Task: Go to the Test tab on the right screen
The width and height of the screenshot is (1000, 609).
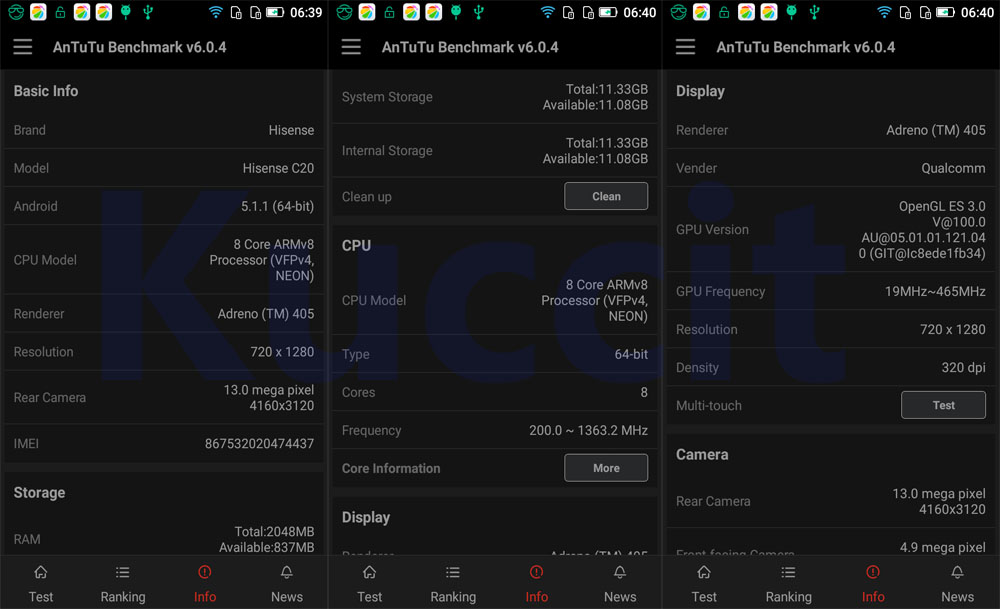Action: (704, 583)
